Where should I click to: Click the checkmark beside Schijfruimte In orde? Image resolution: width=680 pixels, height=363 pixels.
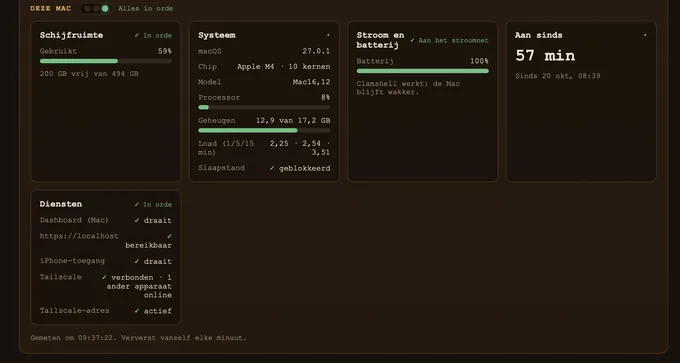click(137, 36)
